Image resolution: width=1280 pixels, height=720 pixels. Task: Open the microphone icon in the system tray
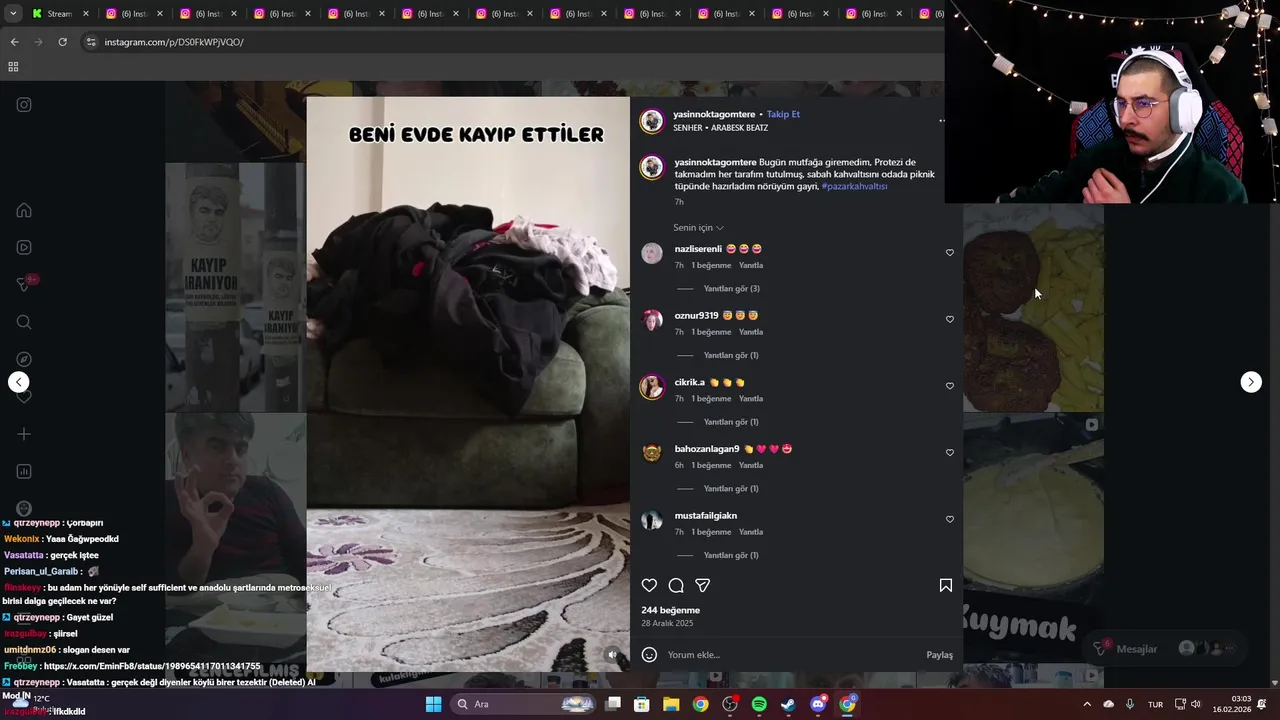pyautogui.click(x=1130, y=704)
